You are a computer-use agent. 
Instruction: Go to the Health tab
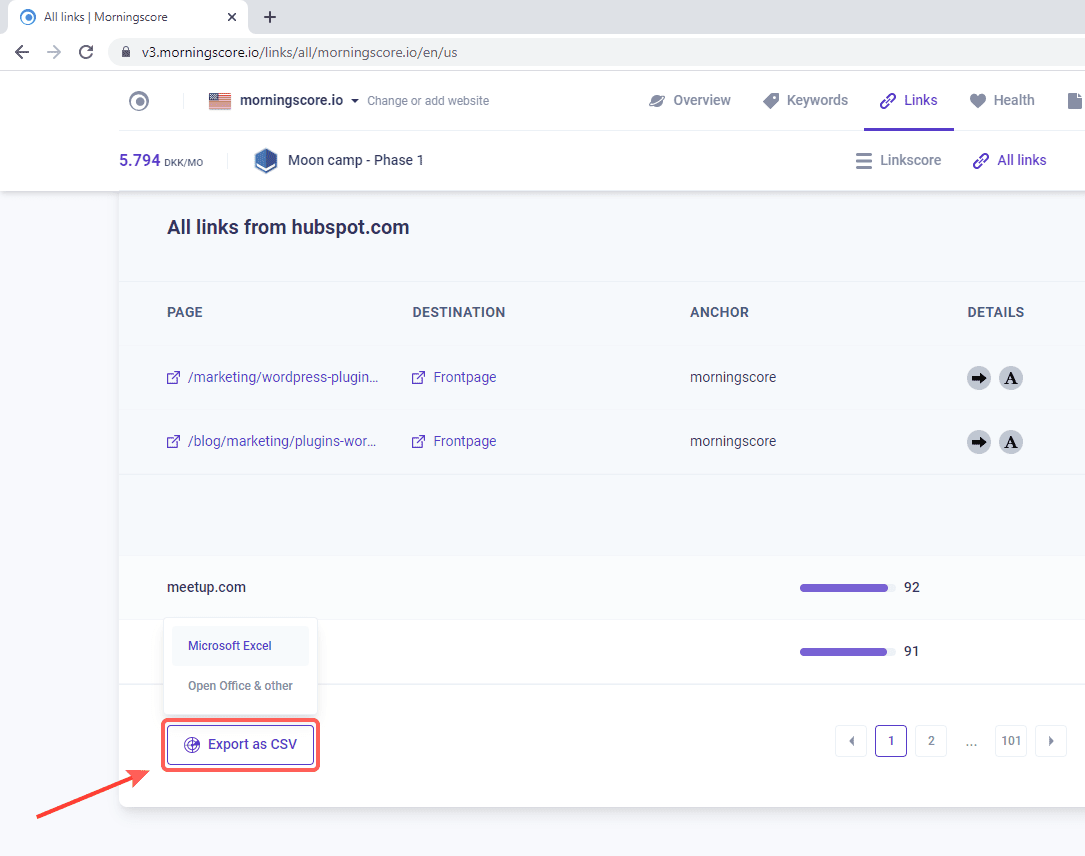pyautogui.click(x=1002, y=100)
